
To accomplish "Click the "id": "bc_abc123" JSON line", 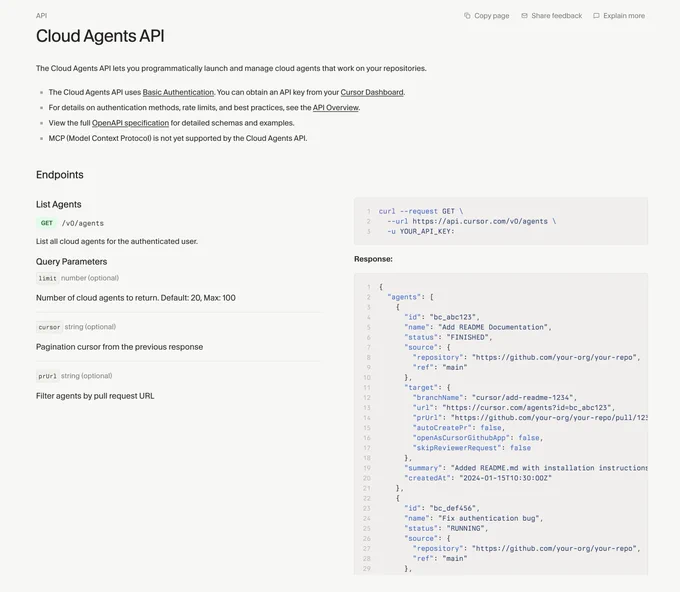I will (442, 317).
